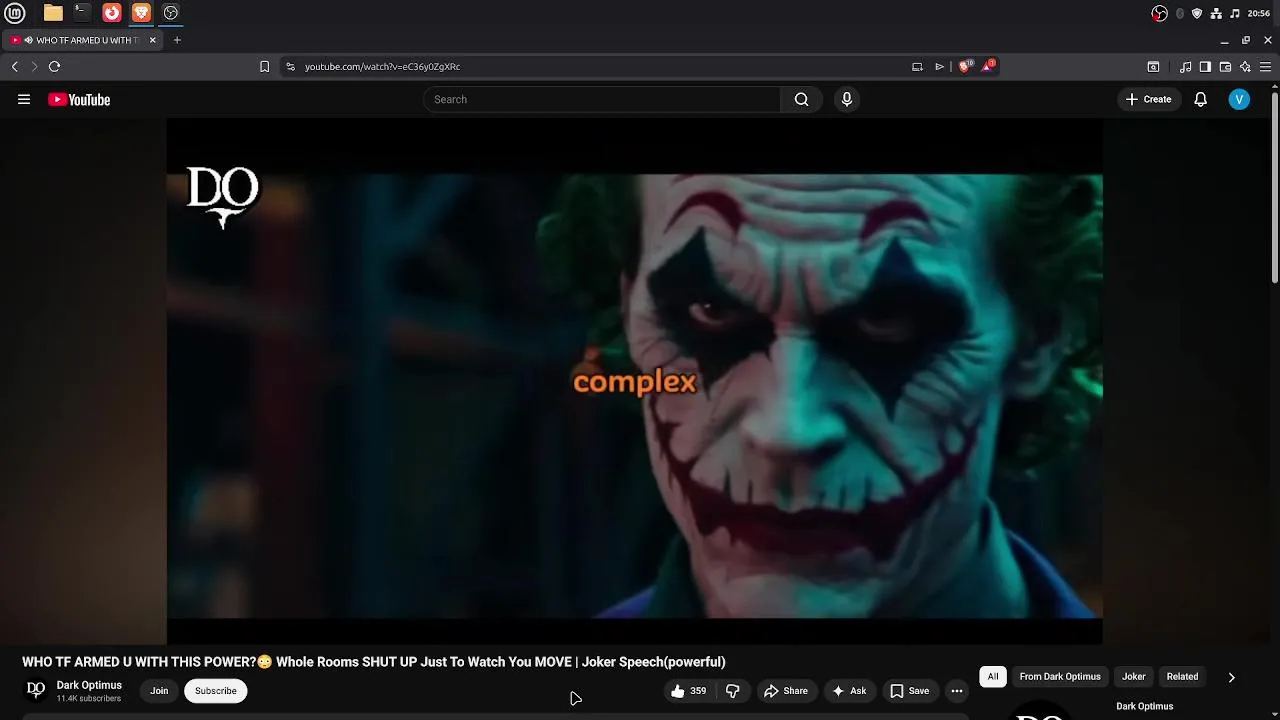Search with your voice microphone
Viewport: 1280px width, 720px height.
pyautogui.click(x=846, y=99)
